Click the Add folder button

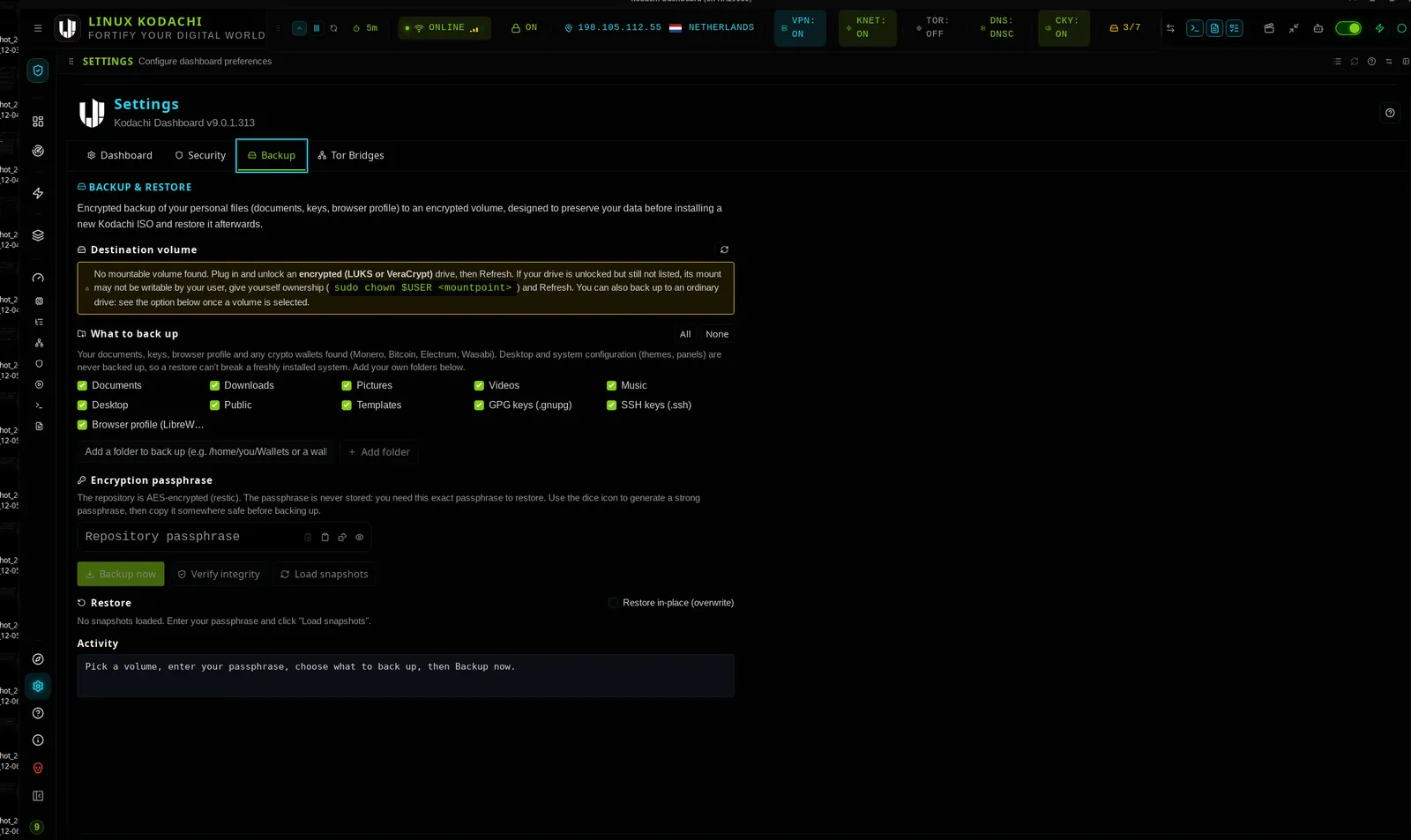pos(379,452)
